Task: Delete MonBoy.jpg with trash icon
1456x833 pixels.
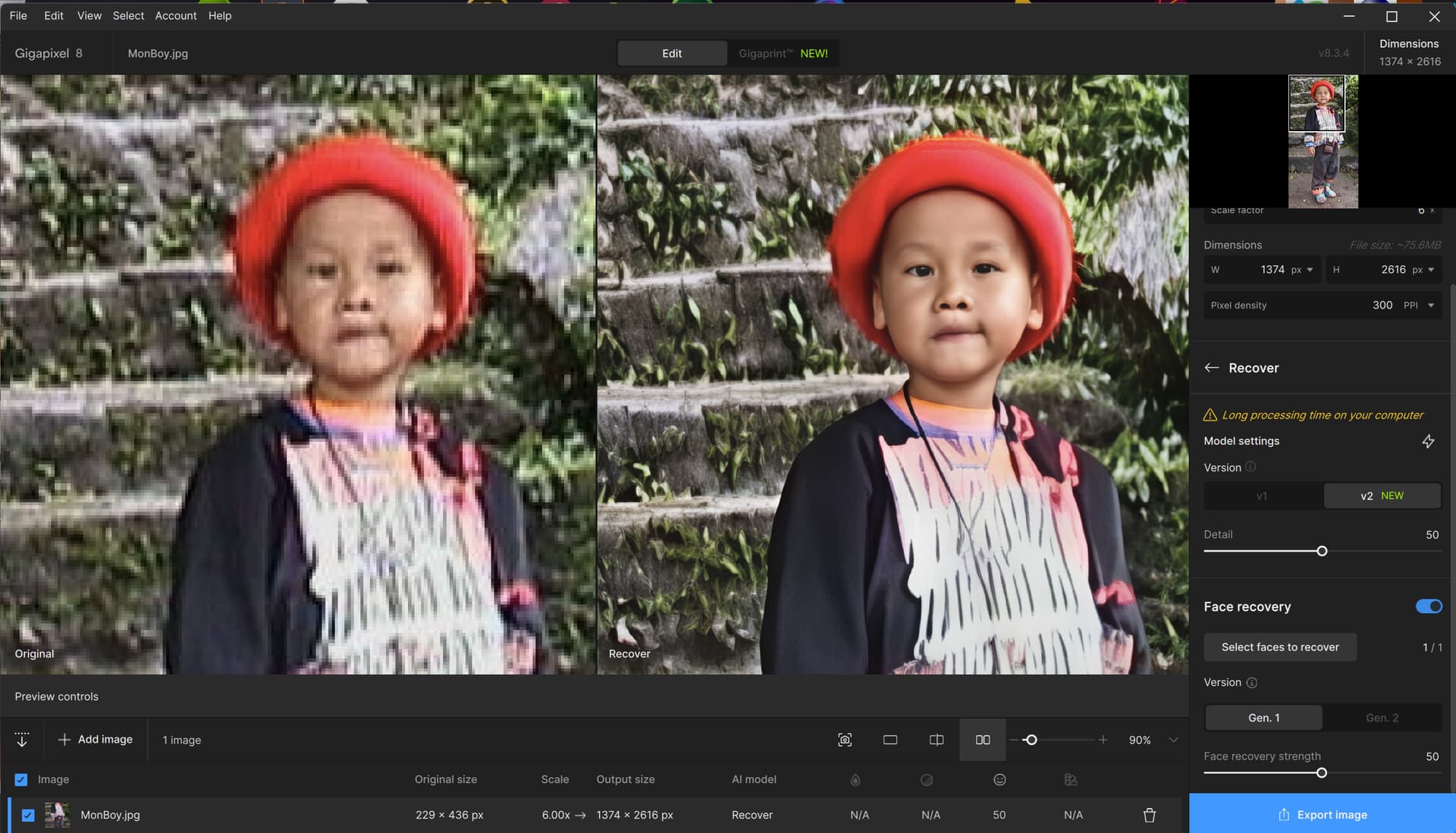Action: click(1149, 815)
